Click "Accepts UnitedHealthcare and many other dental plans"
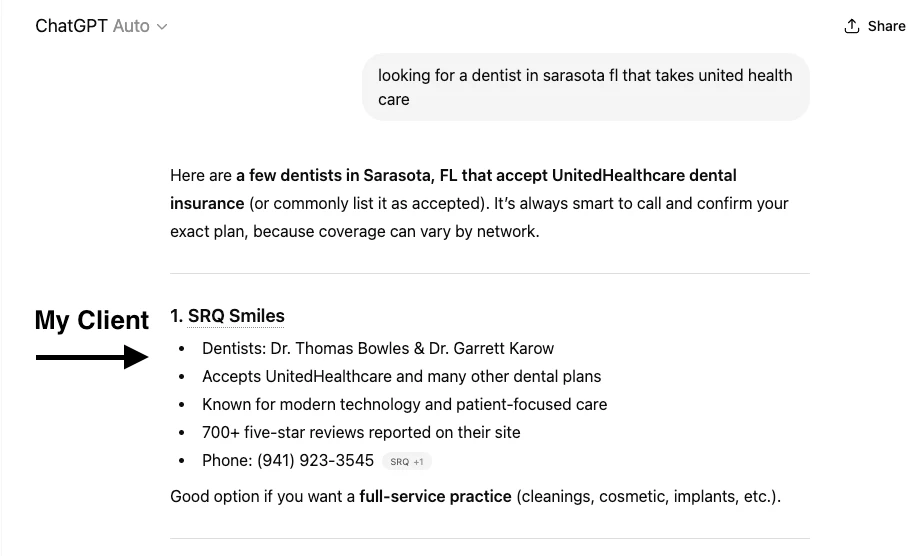This screenshot has height=556, width=918. pyautogui.click(x=401, y=376)
